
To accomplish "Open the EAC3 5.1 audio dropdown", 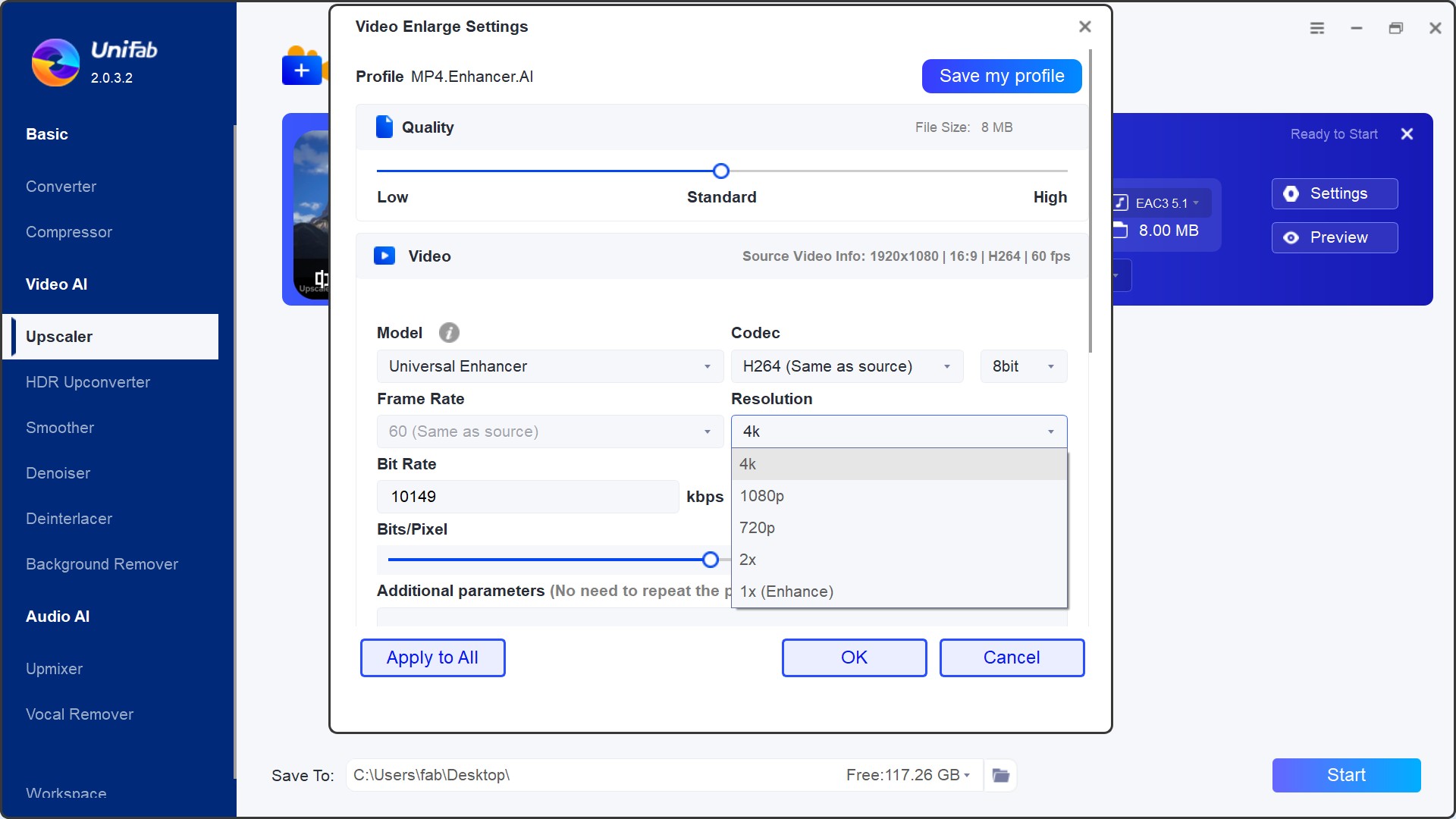I will pyautogui.click(x=1196, y=202).
